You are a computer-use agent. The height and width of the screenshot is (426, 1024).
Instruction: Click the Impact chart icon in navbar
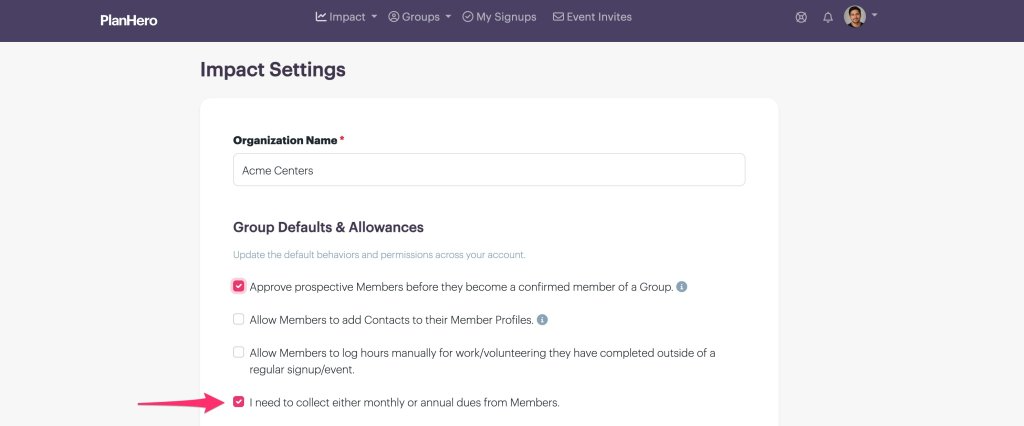(x=321, y=16)
